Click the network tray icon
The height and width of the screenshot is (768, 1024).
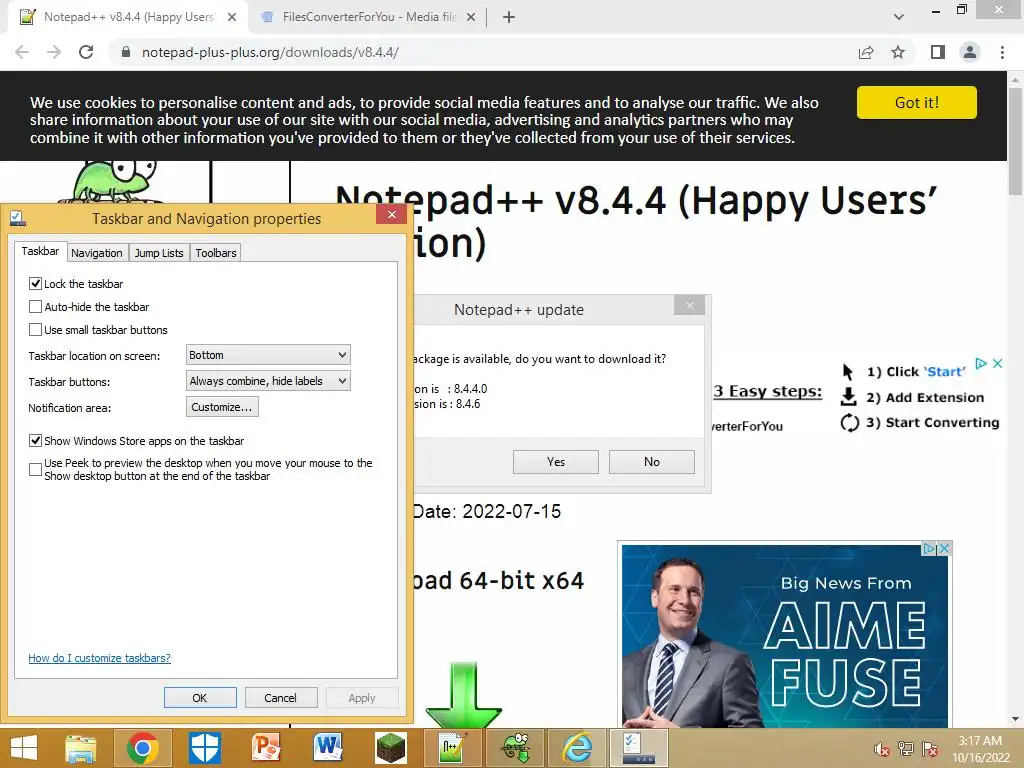[x=905, y=749]
